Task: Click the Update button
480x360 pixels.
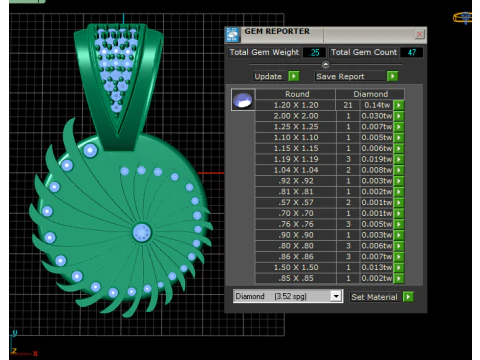Action: (270, 76)
